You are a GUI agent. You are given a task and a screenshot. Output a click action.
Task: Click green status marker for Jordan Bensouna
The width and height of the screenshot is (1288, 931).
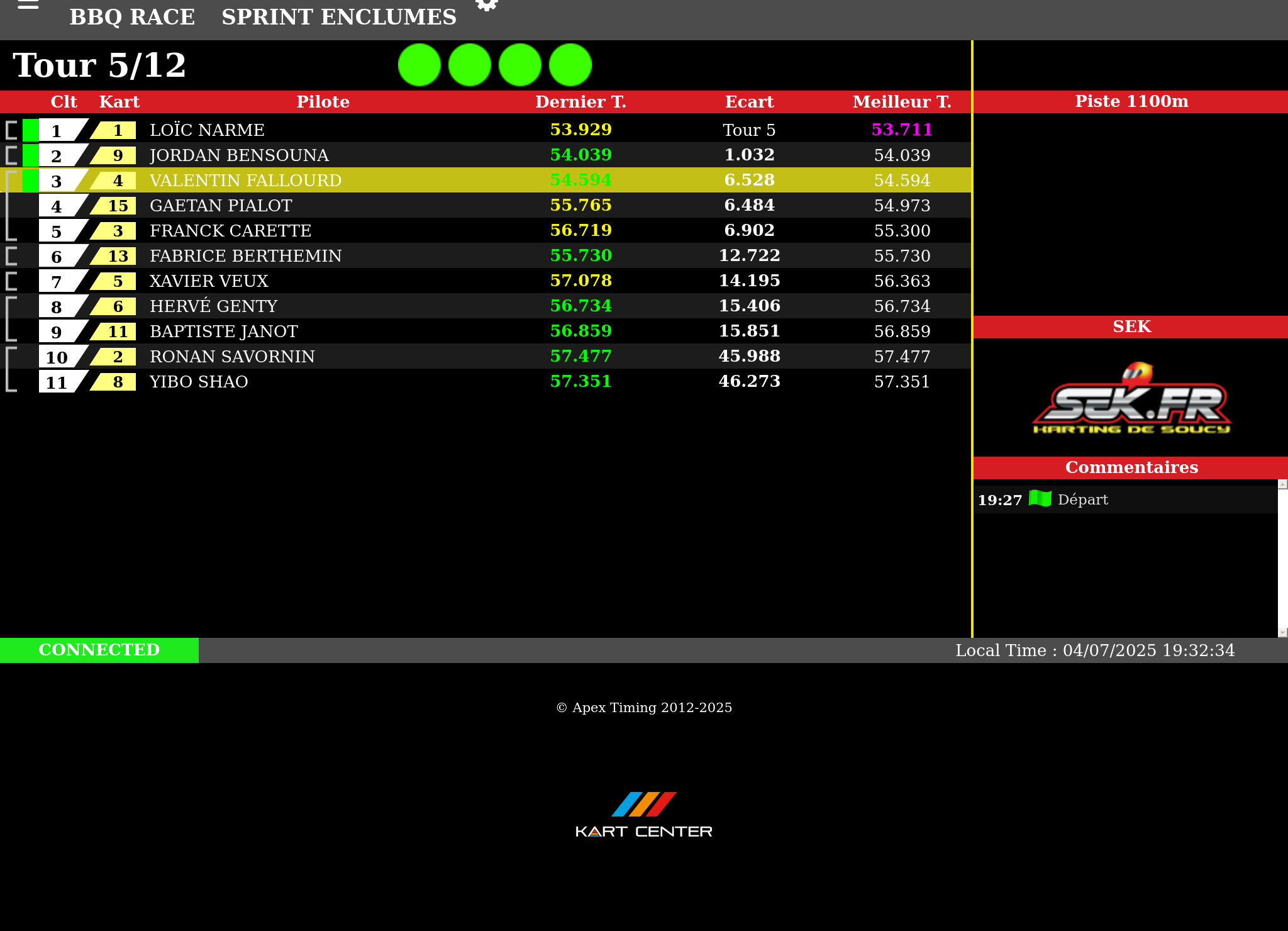(x=30, y=155)
